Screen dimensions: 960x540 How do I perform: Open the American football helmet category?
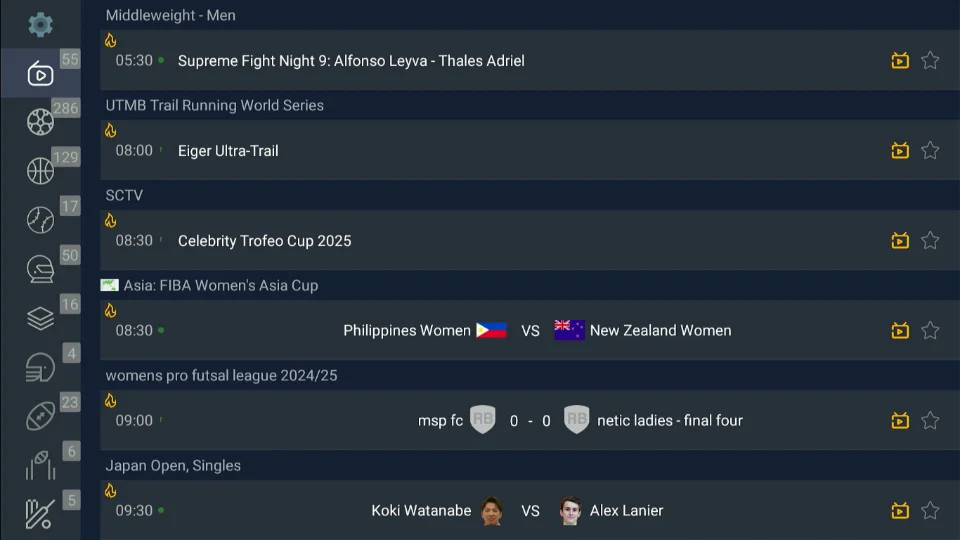pos(40,367)
